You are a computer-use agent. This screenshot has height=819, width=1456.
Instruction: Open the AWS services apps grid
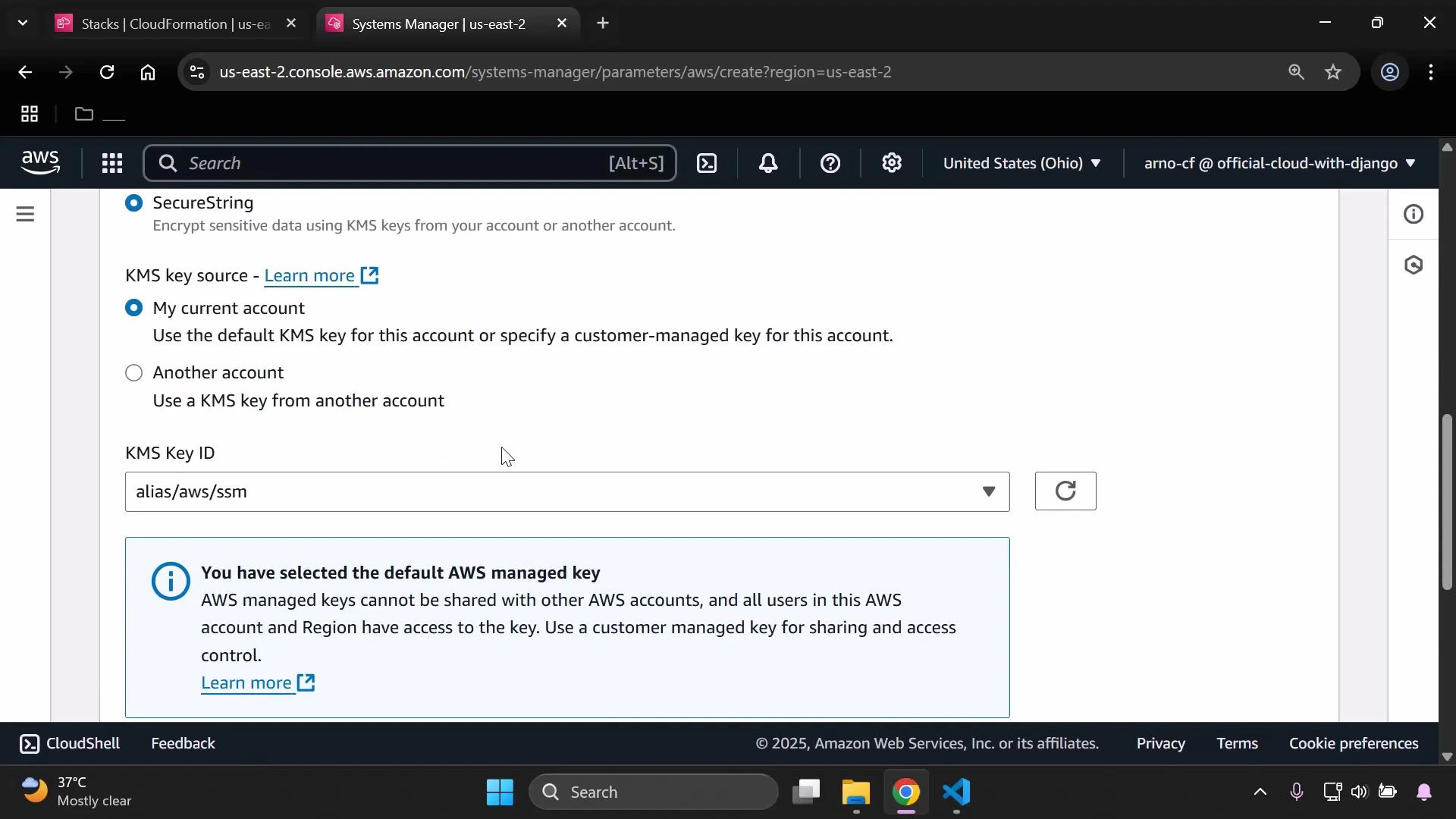click(111, 163)
